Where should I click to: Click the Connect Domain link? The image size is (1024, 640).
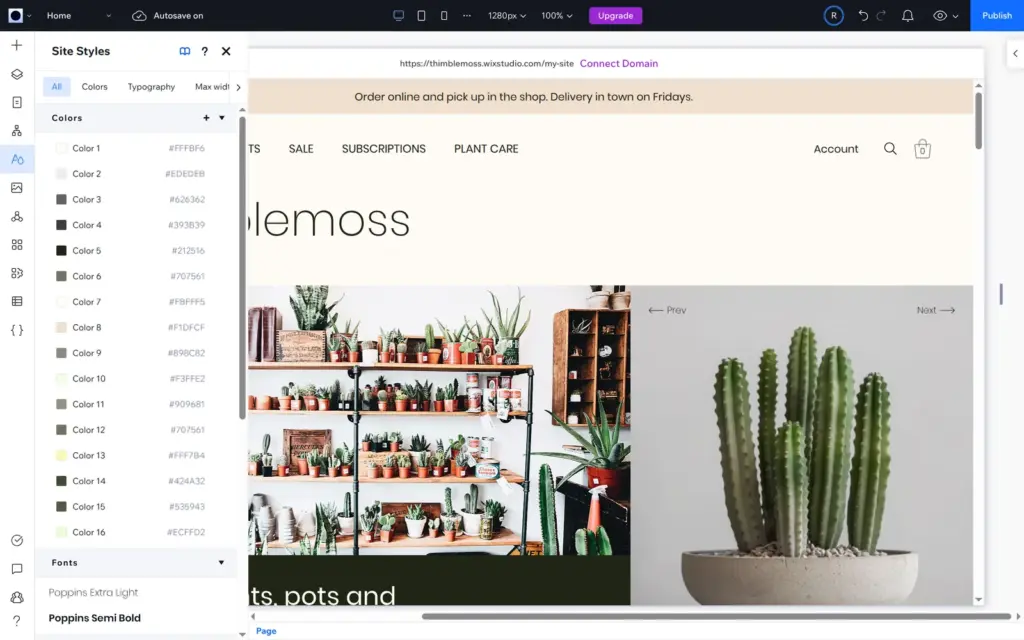click(x=618, y=63)
